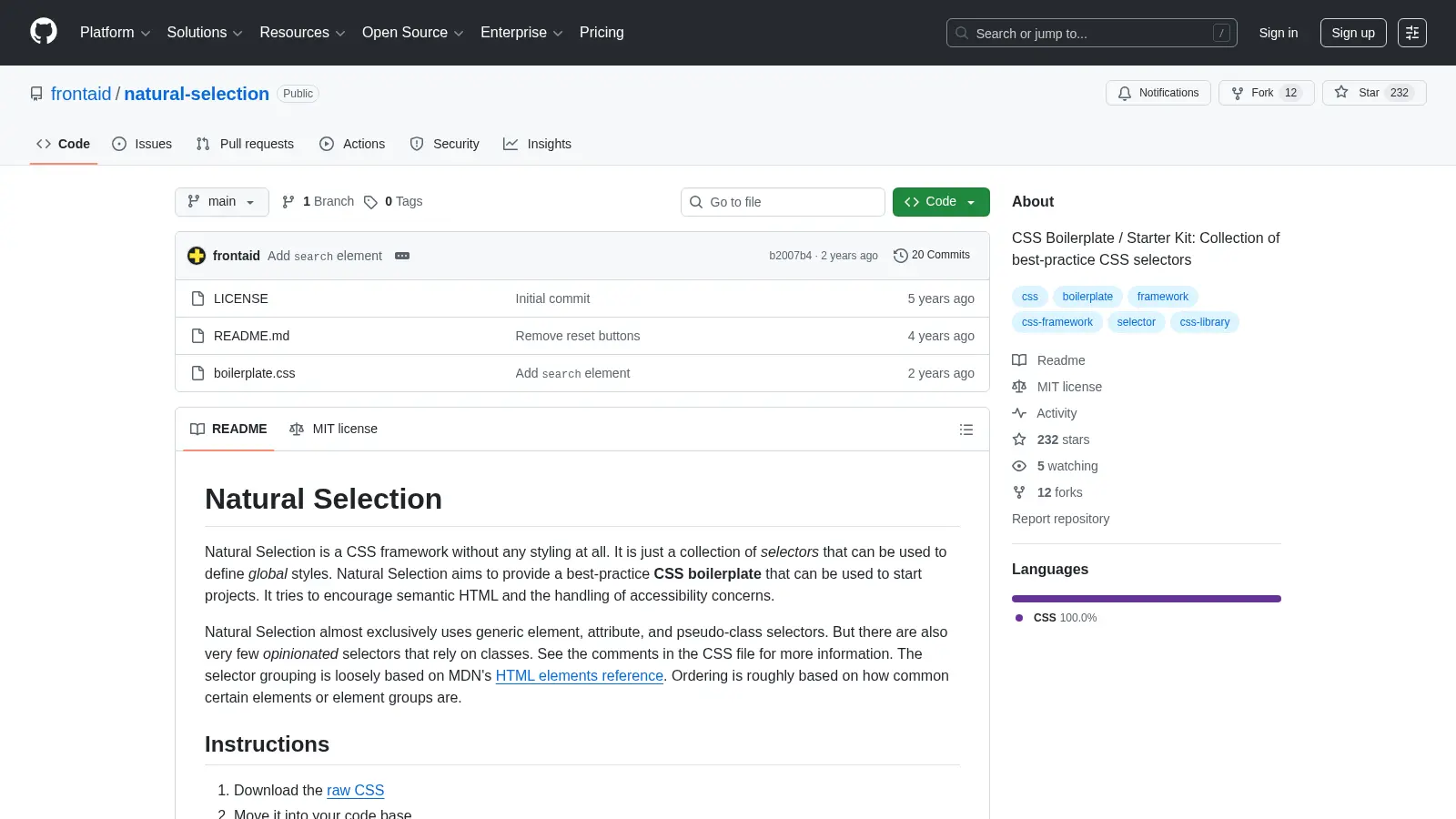This screenshot has width=1456, height=819.
Task: Expand the Open Source menu
Action: pyautogui.click(x=413, y=33)
